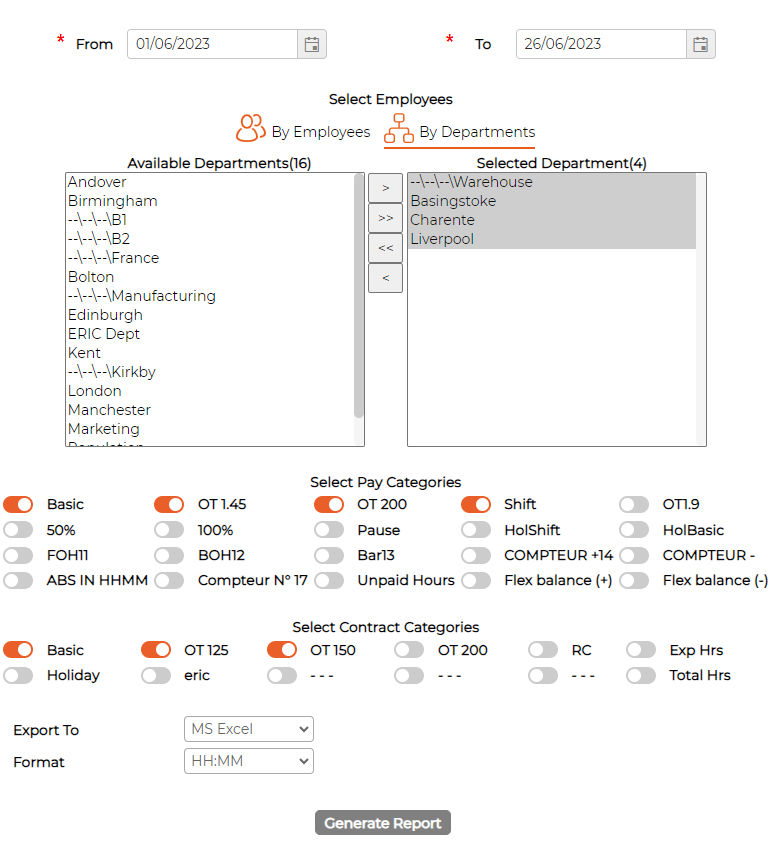Select Bolton in Available Departments

point(210,277)
